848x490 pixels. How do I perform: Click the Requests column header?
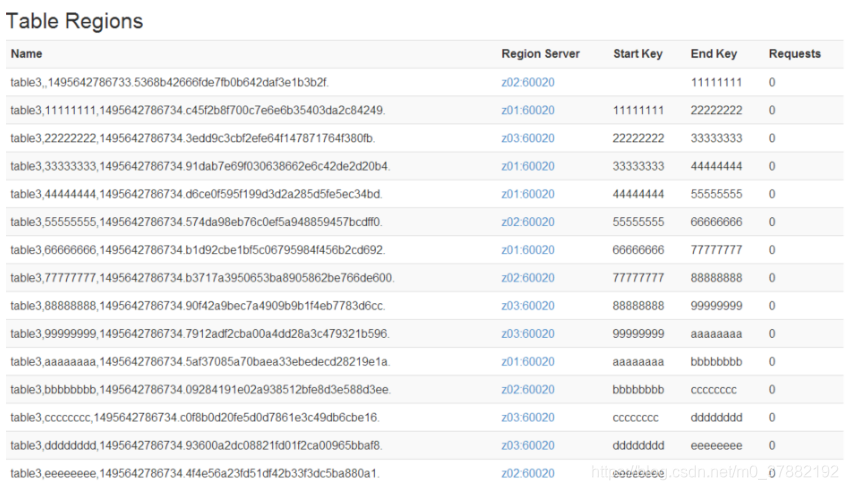[794, 54]
